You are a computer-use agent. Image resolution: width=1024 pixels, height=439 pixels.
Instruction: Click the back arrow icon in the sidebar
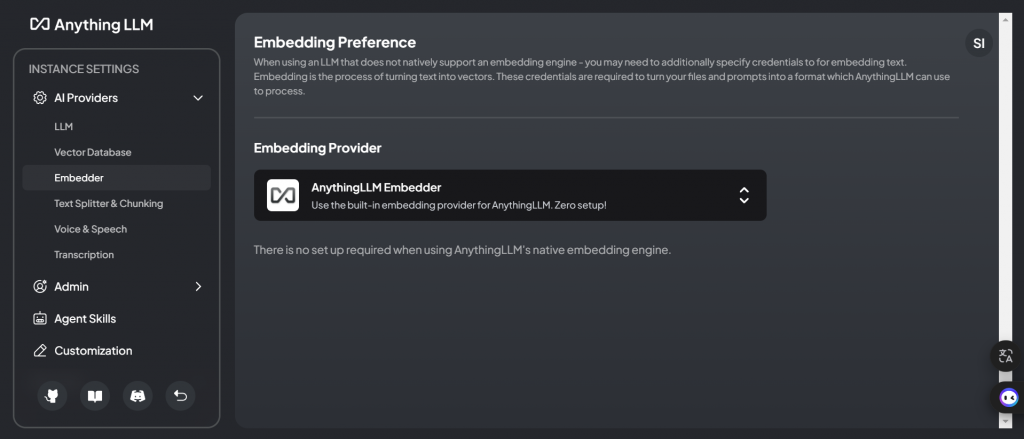click(x=180, y=396)
